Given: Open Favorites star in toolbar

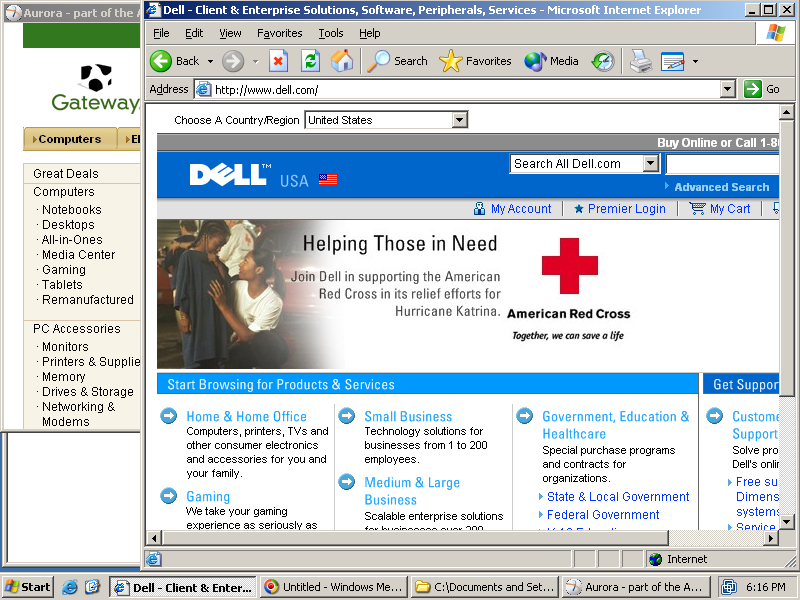Looking at the screenshot, I should pyautogui.click(x=451, y=61).
